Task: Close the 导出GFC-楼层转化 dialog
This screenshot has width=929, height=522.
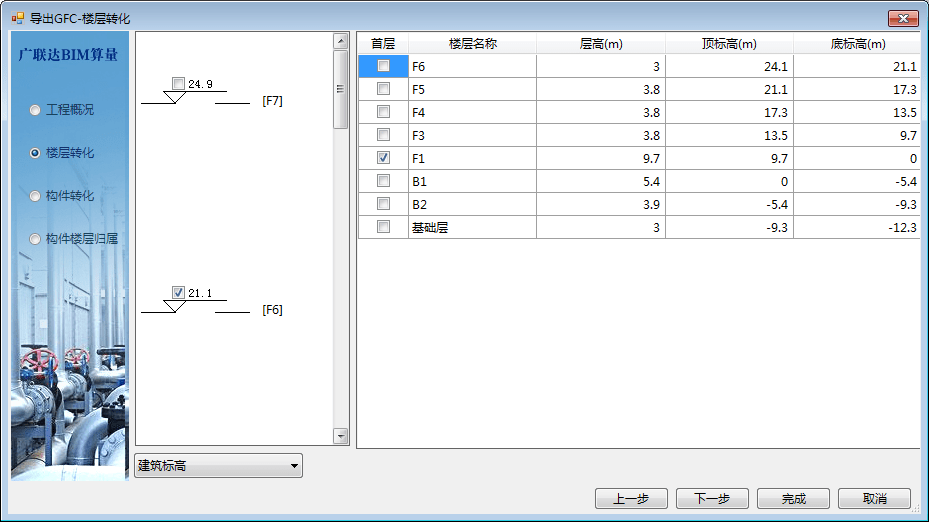Action: point(903,18)
